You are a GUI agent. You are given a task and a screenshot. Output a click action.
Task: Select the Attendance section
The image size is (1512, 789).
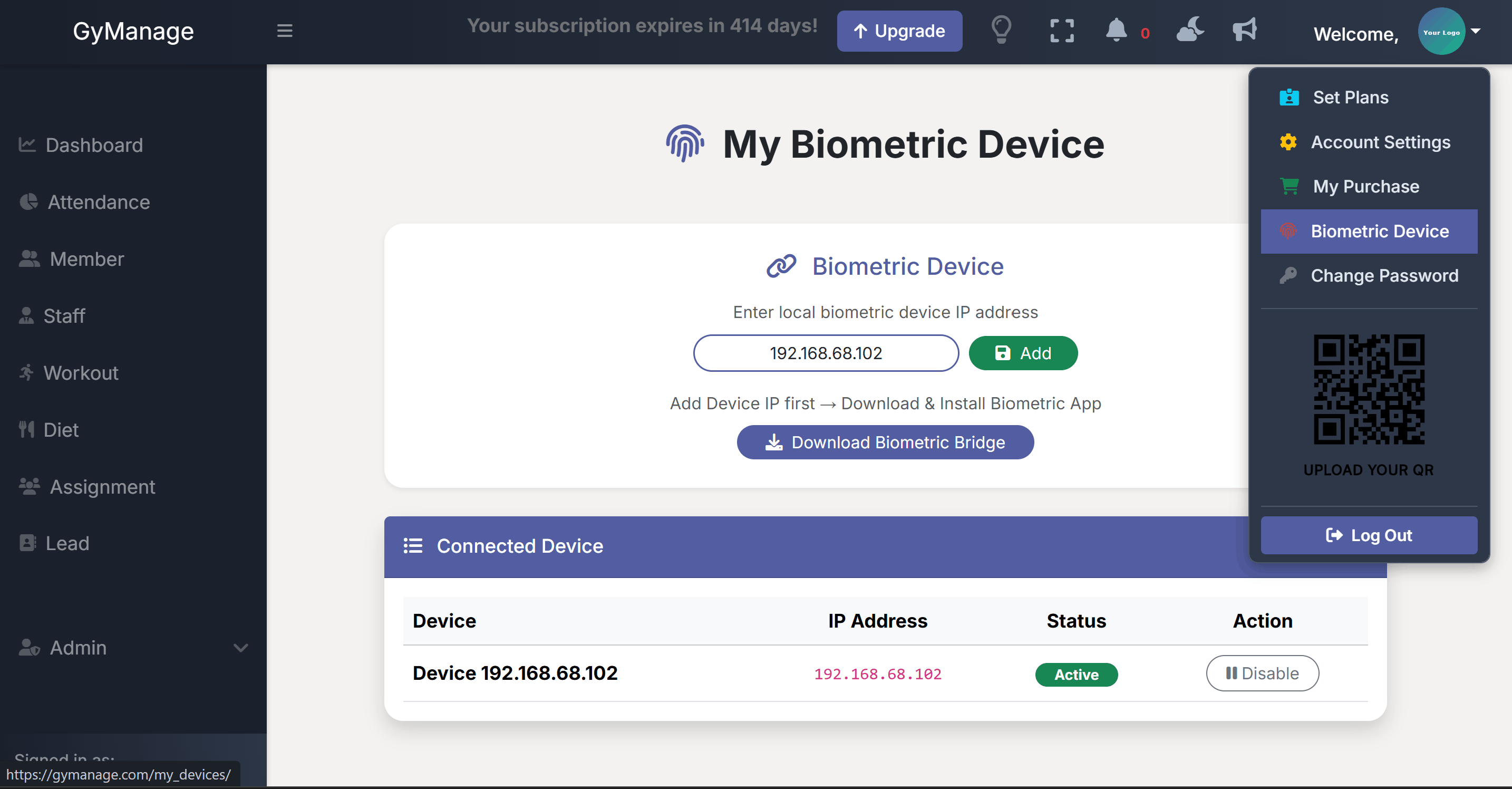tap(99, 202)
